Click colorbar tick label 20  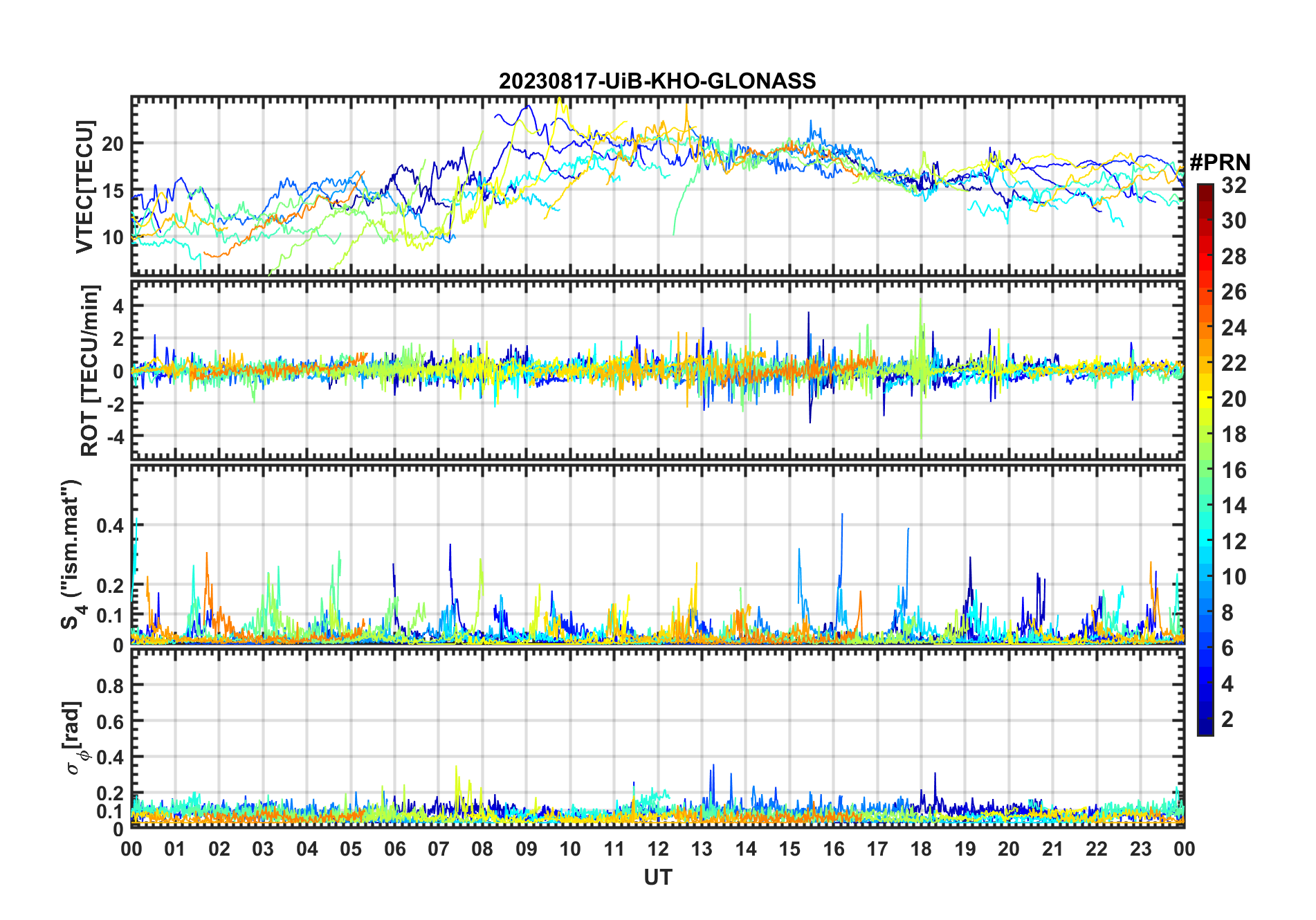[1234, 399]
